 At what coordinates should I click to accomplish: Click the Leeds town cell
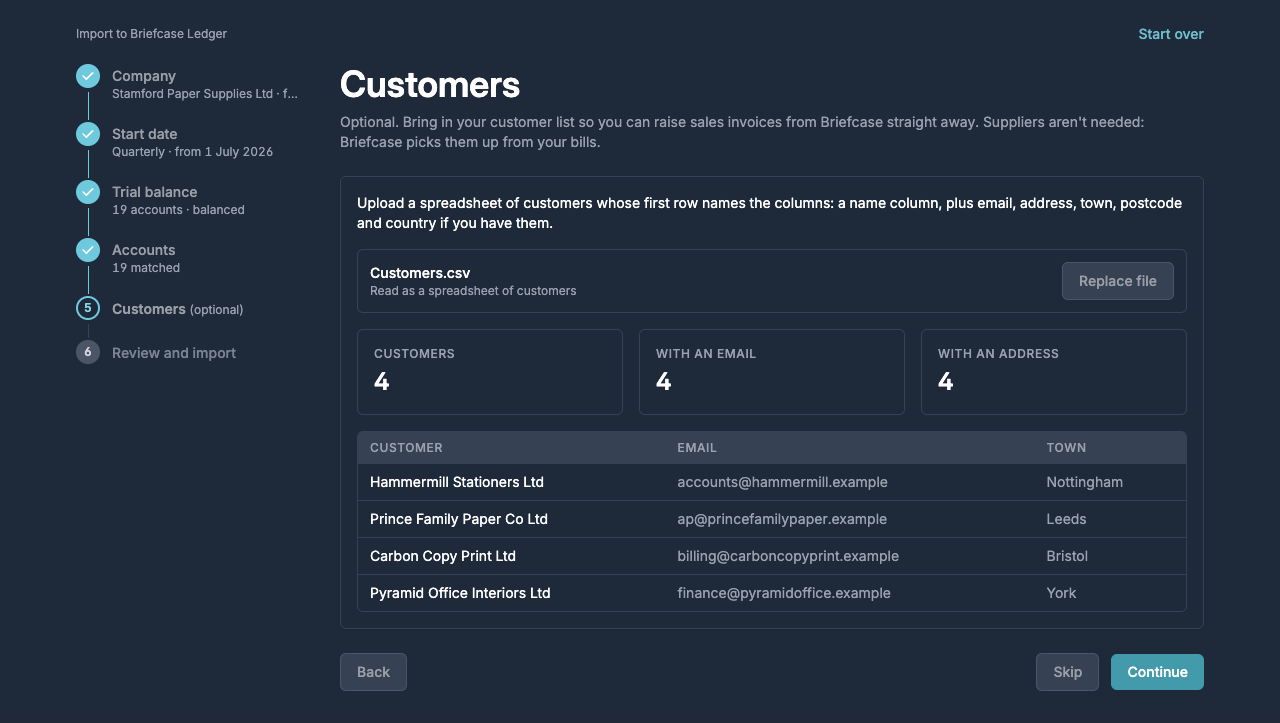click(1066, 519)
